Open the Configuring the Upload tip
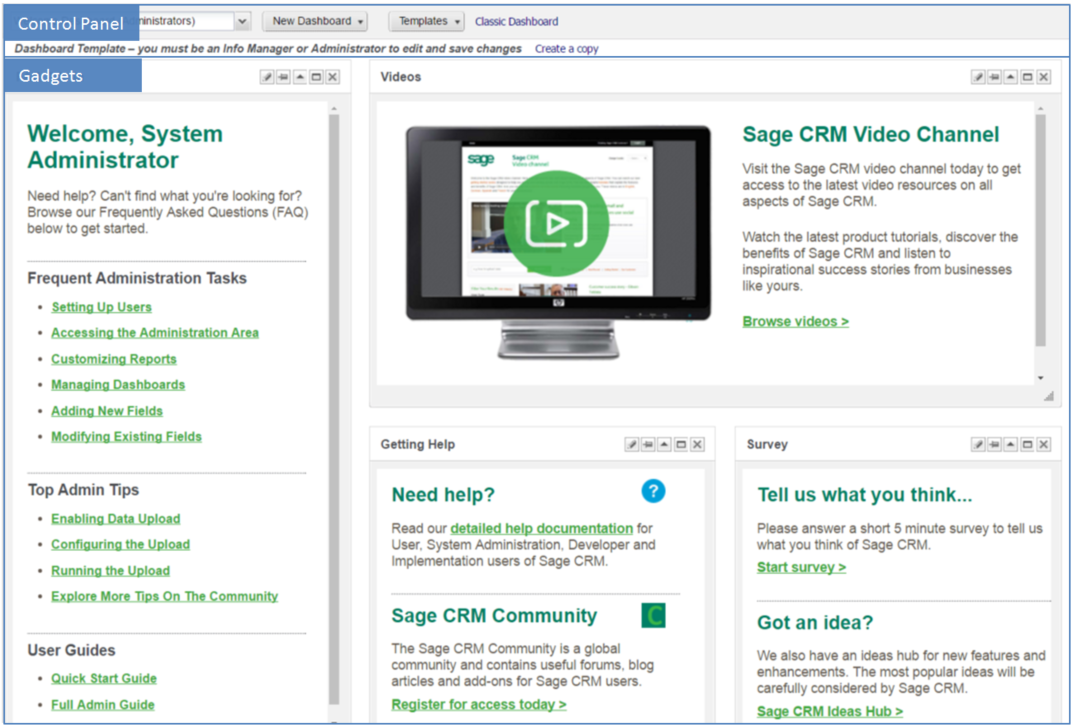 point(121,544)
